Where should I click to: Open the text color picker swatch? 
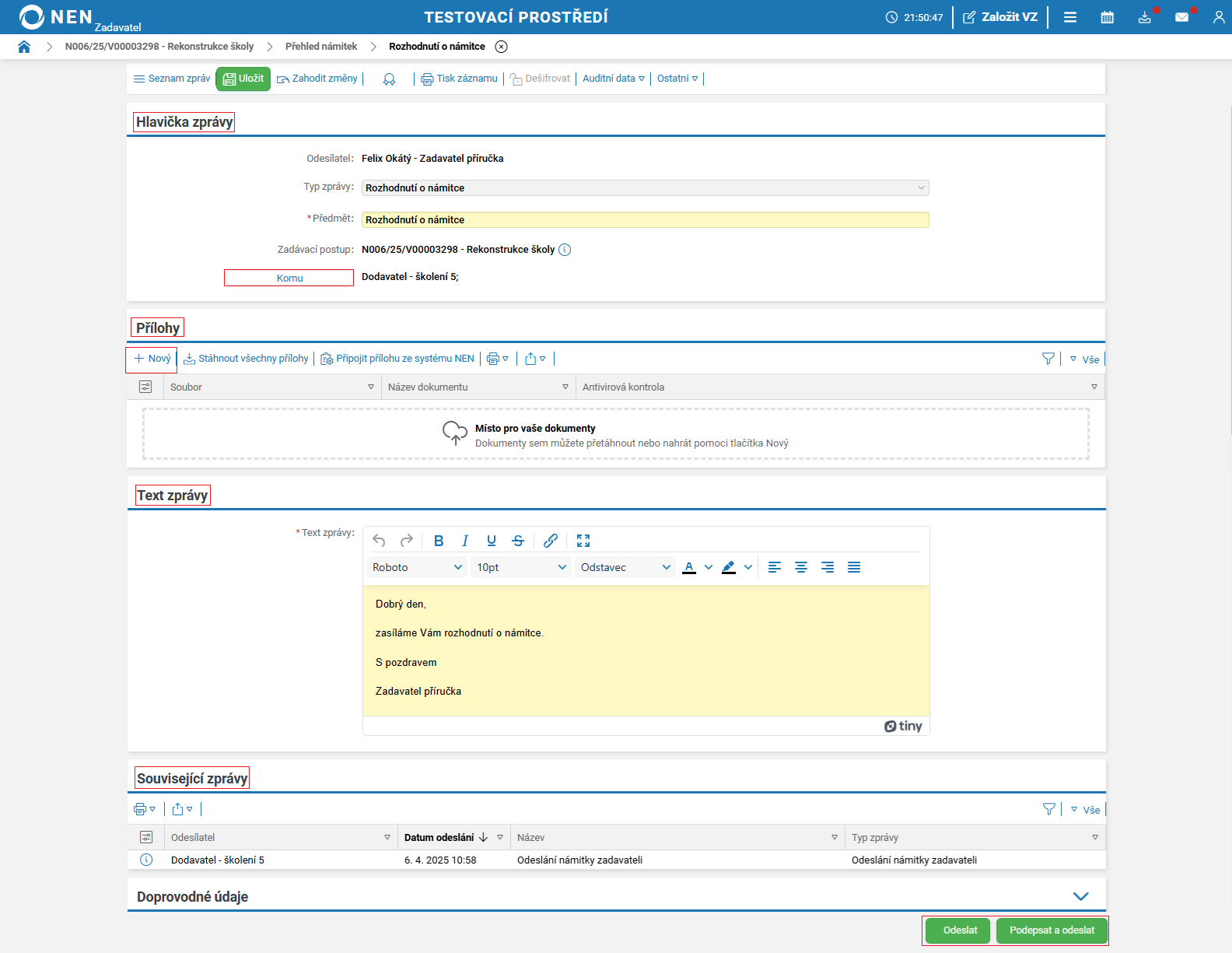pyautogui.click(x=689, y=567)
